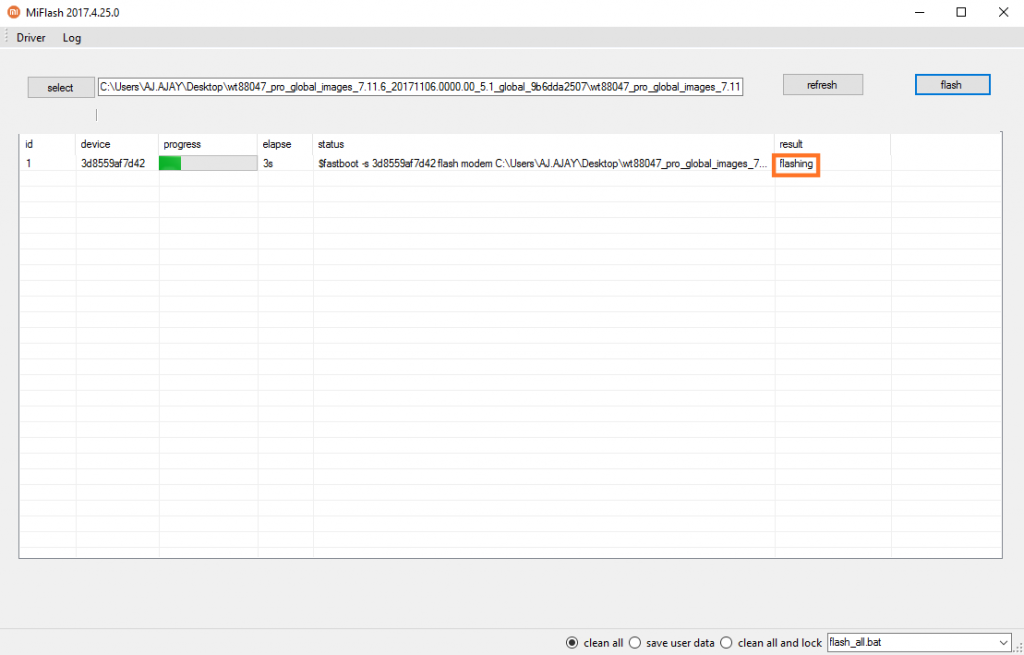Viewport: 1024px width, 655px height.
Task: Click the 3s elapsed time cell
Action: click(268, 164)
